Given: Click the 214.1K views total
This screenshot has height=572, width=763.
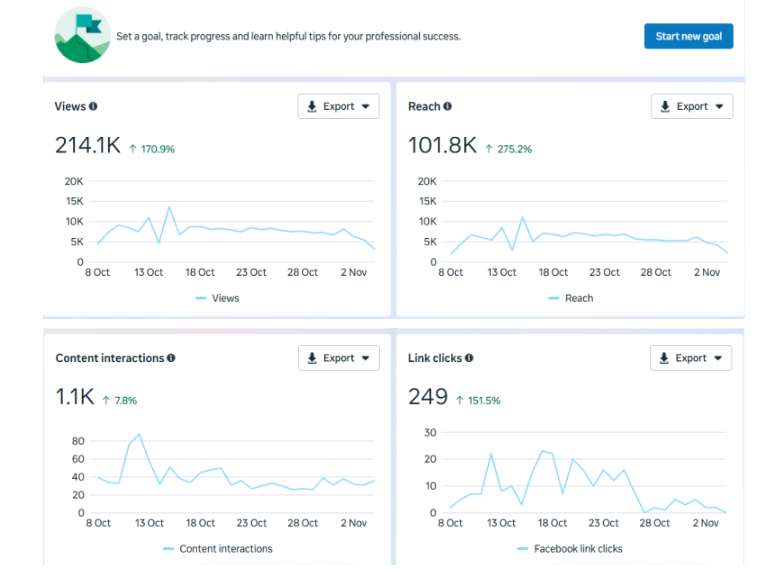Looking at the screenshot, I should [87, 146].
